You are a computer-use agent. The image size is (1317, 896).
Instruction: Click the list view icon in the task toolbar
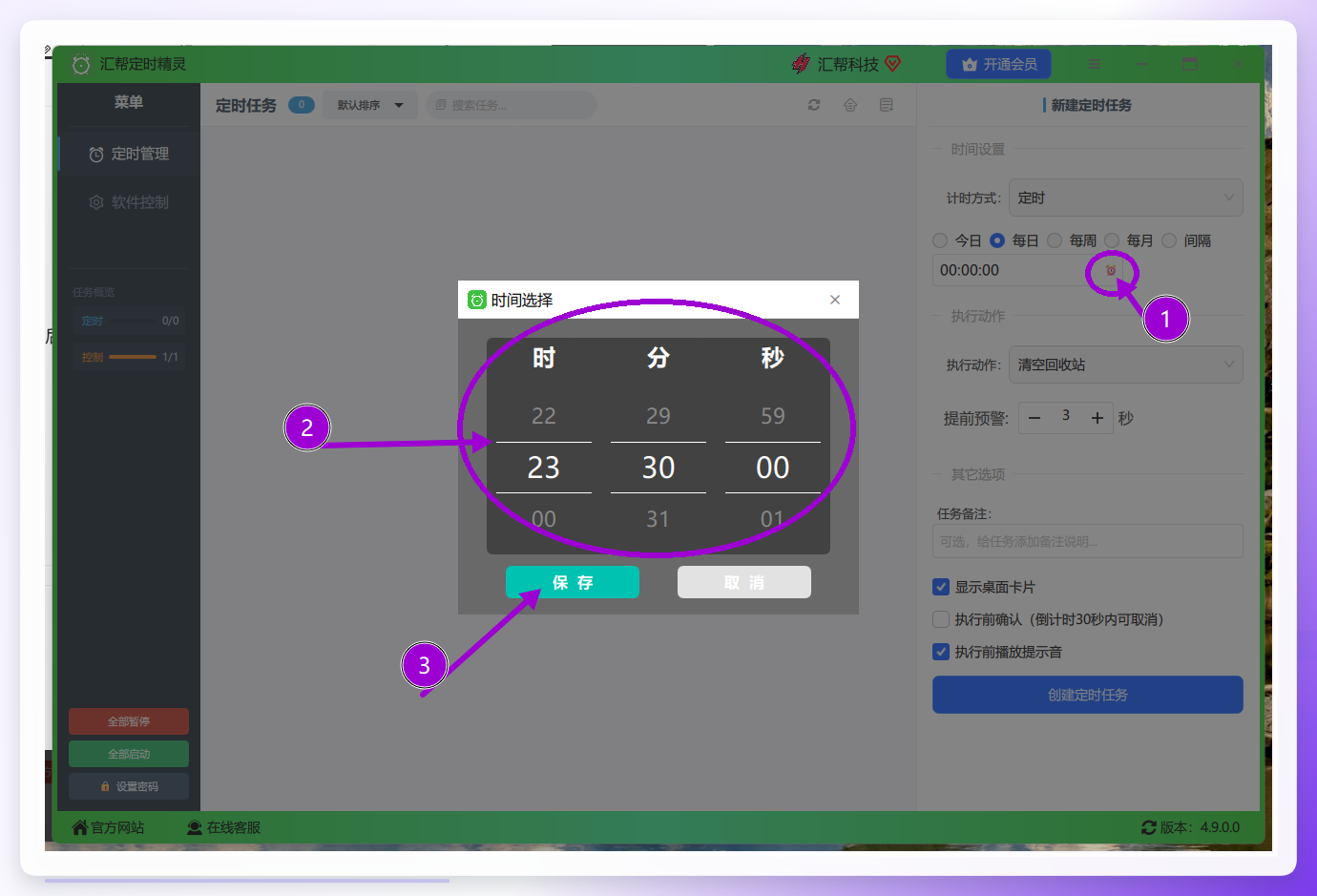(x=887, y=105)
